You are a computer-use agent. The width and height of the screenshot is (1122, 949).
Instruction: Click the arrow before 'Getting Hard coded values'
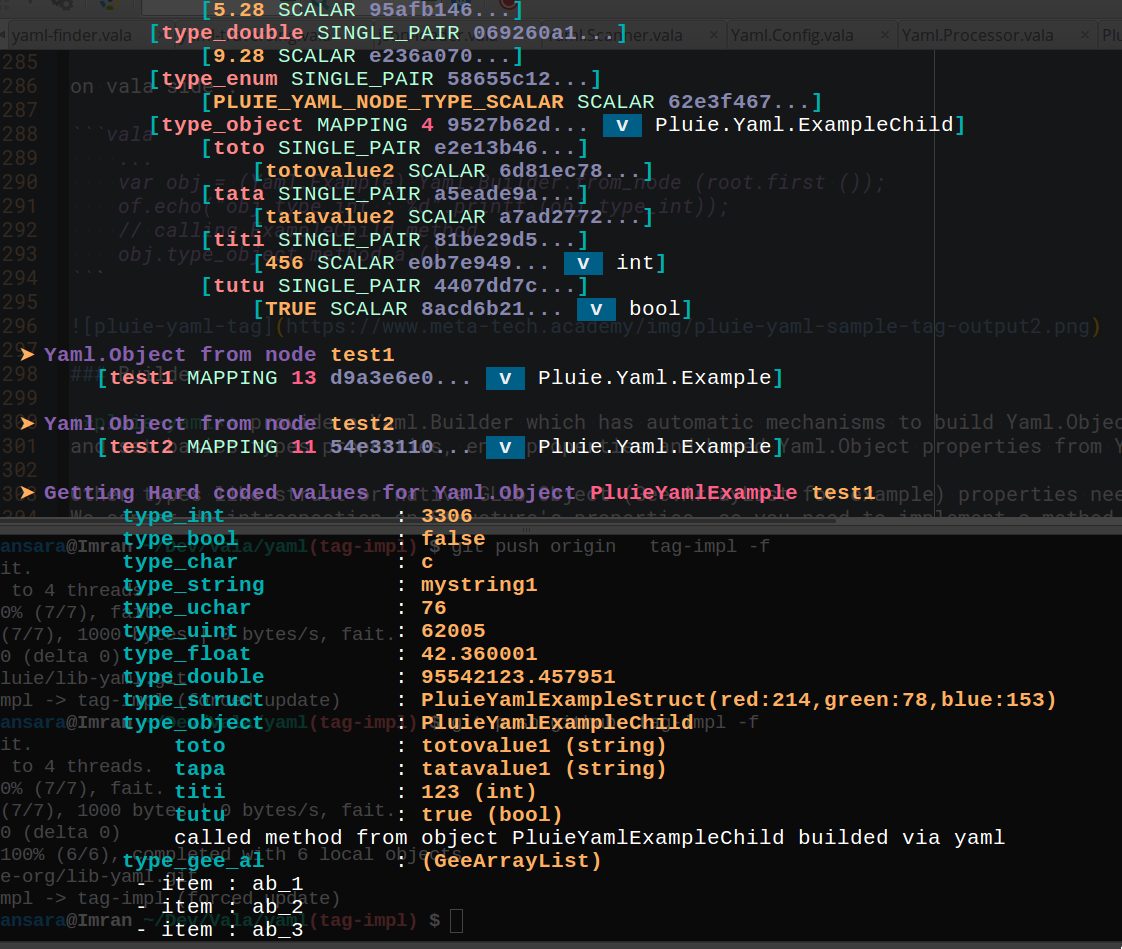coord(27,492)
